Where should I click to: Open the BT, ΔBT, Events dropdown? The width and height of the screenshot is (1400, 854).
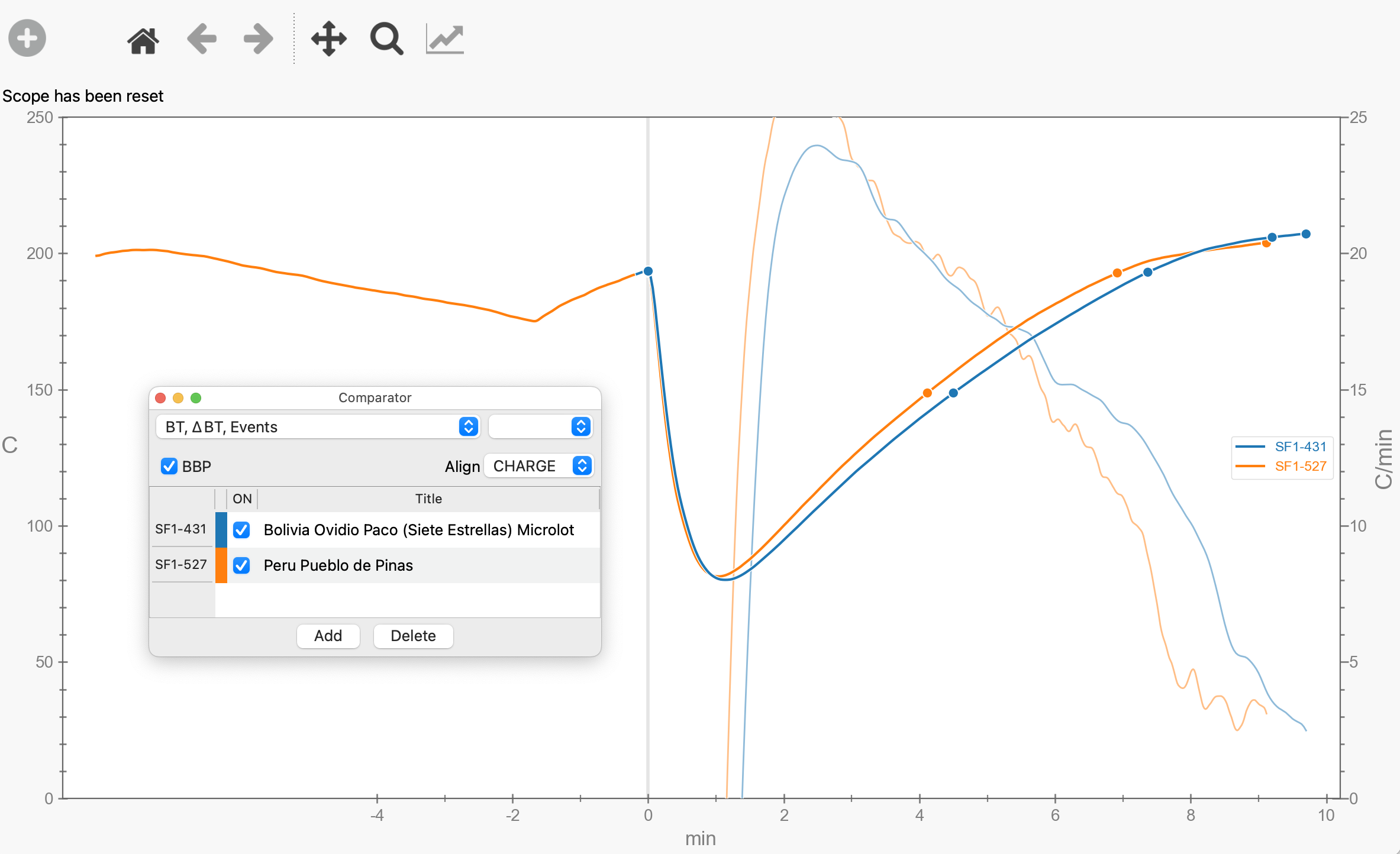click(318, 426)
